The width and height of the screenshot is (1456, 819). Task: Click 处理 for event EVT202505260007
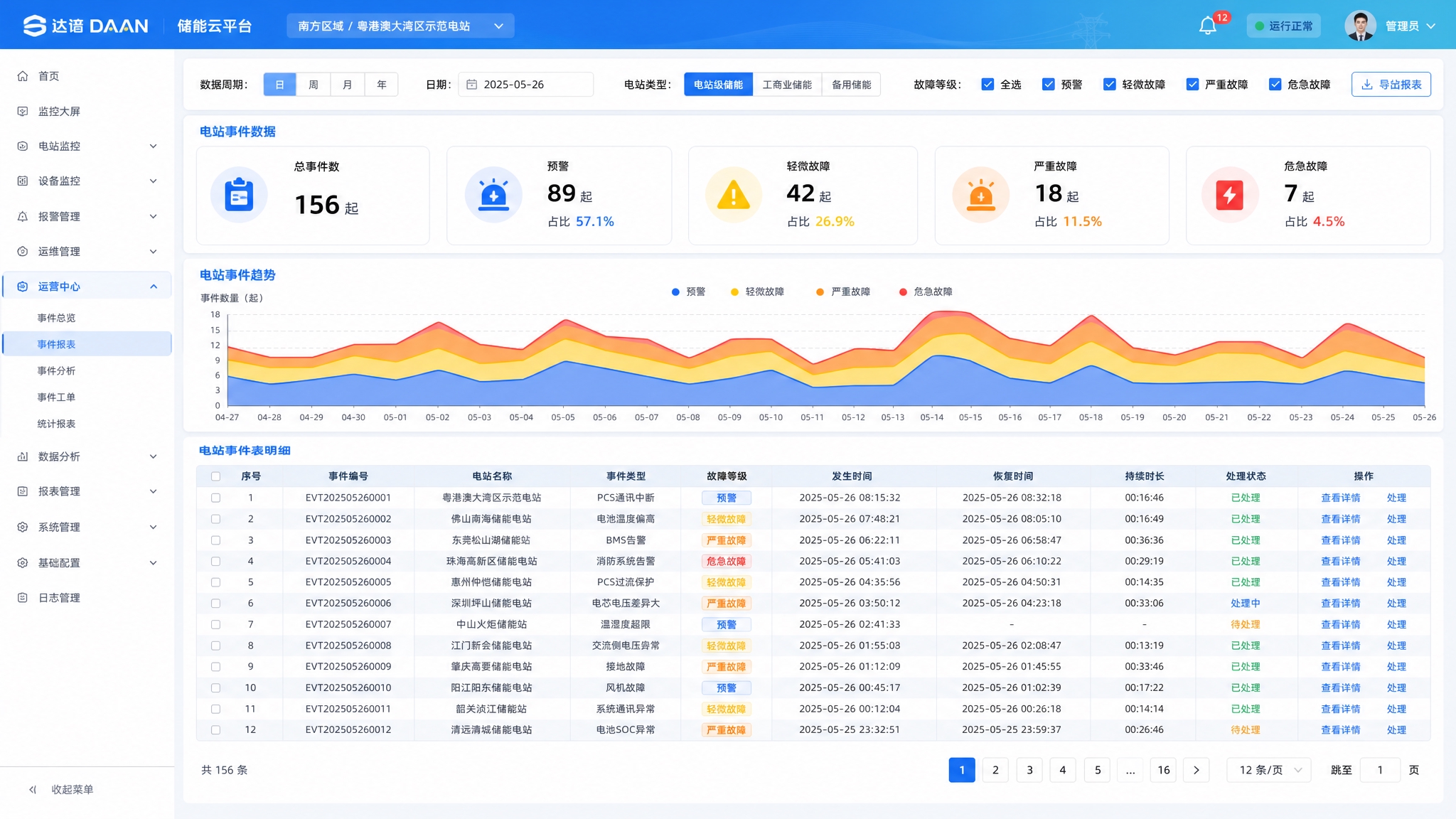coord(1396,624)
